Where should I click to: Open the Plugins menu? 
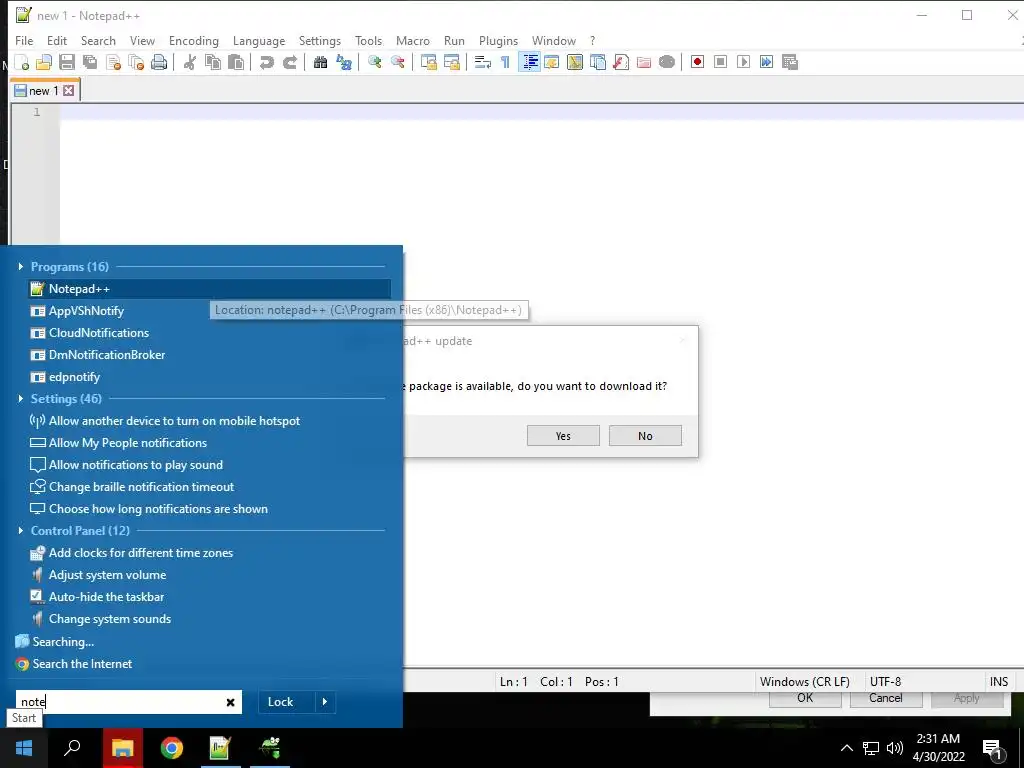[498, 40]
